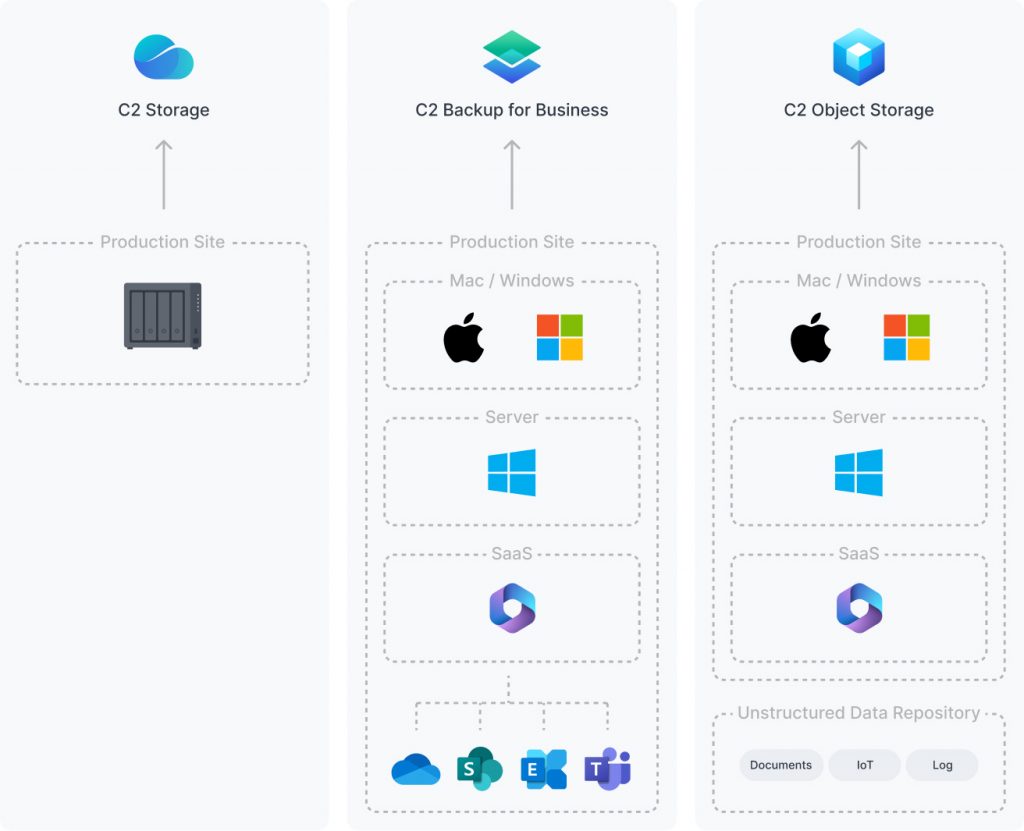Expand the Unstructured Data Repository section
This screenshot has height=831, width=1024.
tap(859, 713)
